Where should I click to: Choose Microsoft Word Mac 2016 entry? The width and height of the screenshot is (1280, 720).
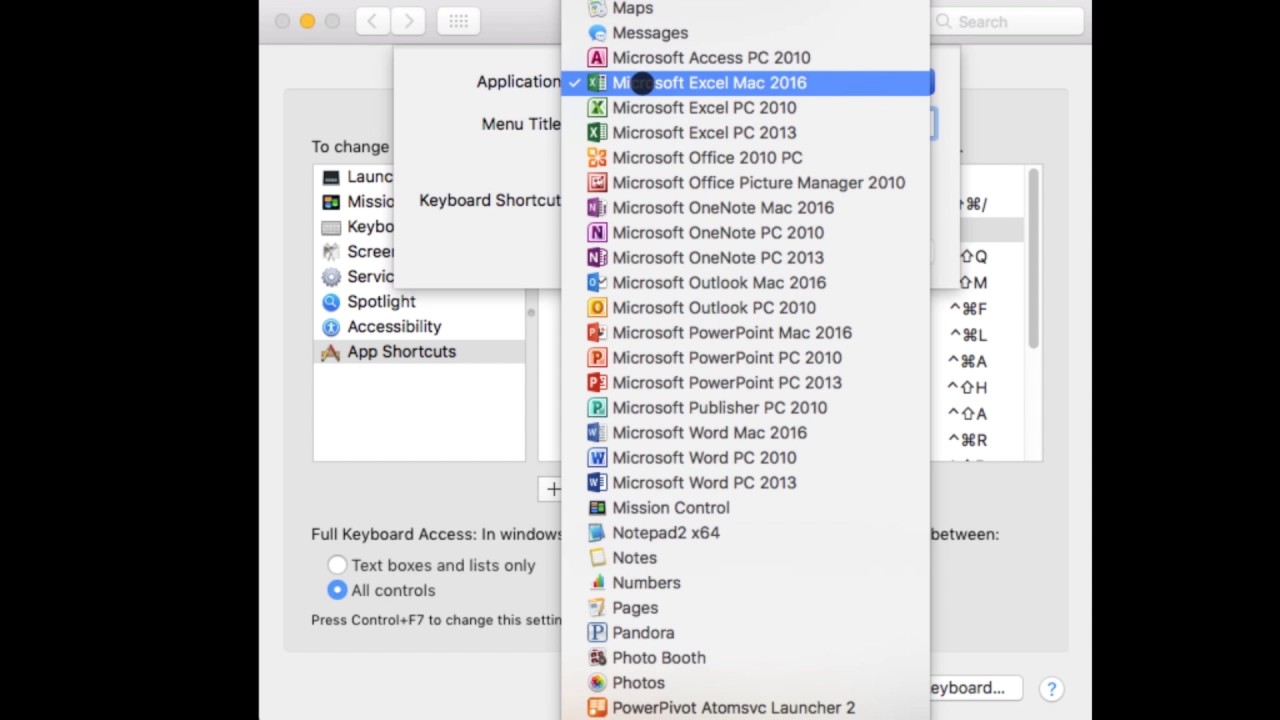click(746, 433)
